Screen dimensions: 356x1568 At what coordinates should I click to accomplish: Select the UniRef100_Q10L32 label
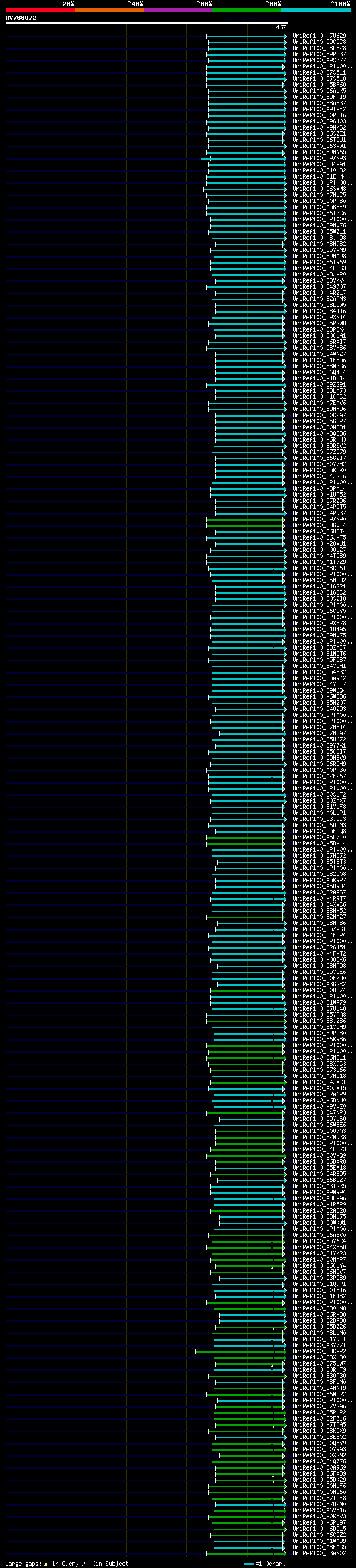pyautogui.click(x=319, y=170)
